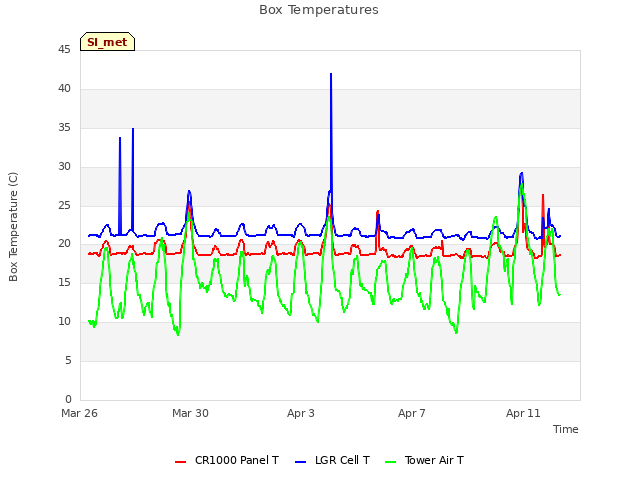Click the blue spike peak near 34

tap(120, 138)
